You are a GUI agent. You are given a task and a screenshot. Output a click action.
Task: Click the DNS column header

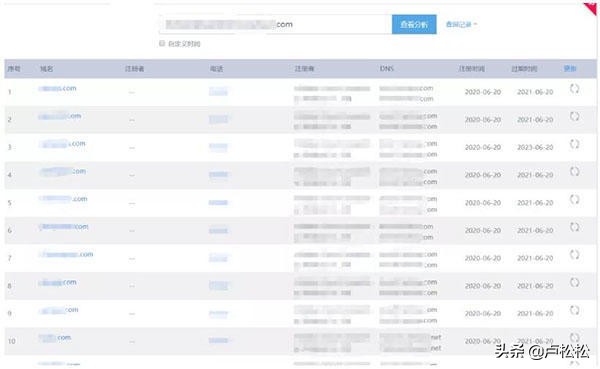point(386,69)
